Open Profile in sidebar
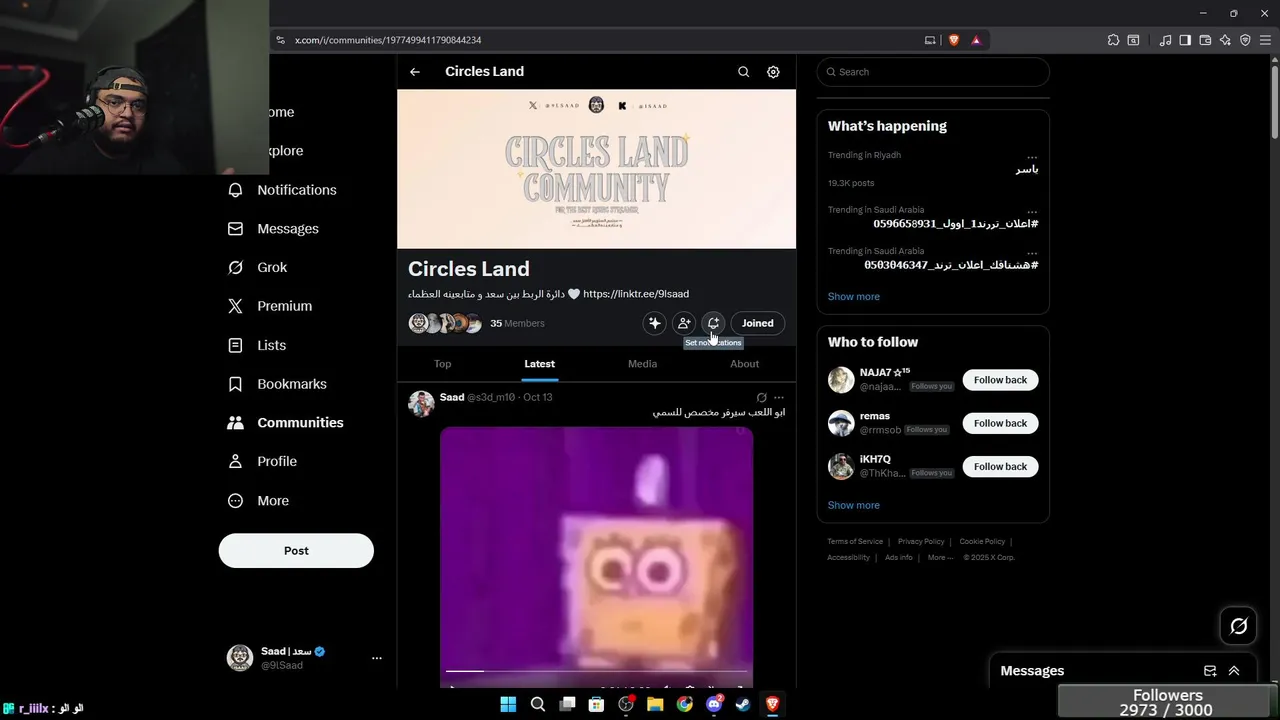The height and width of the screenshot is (720, 1280). [262, 461]
